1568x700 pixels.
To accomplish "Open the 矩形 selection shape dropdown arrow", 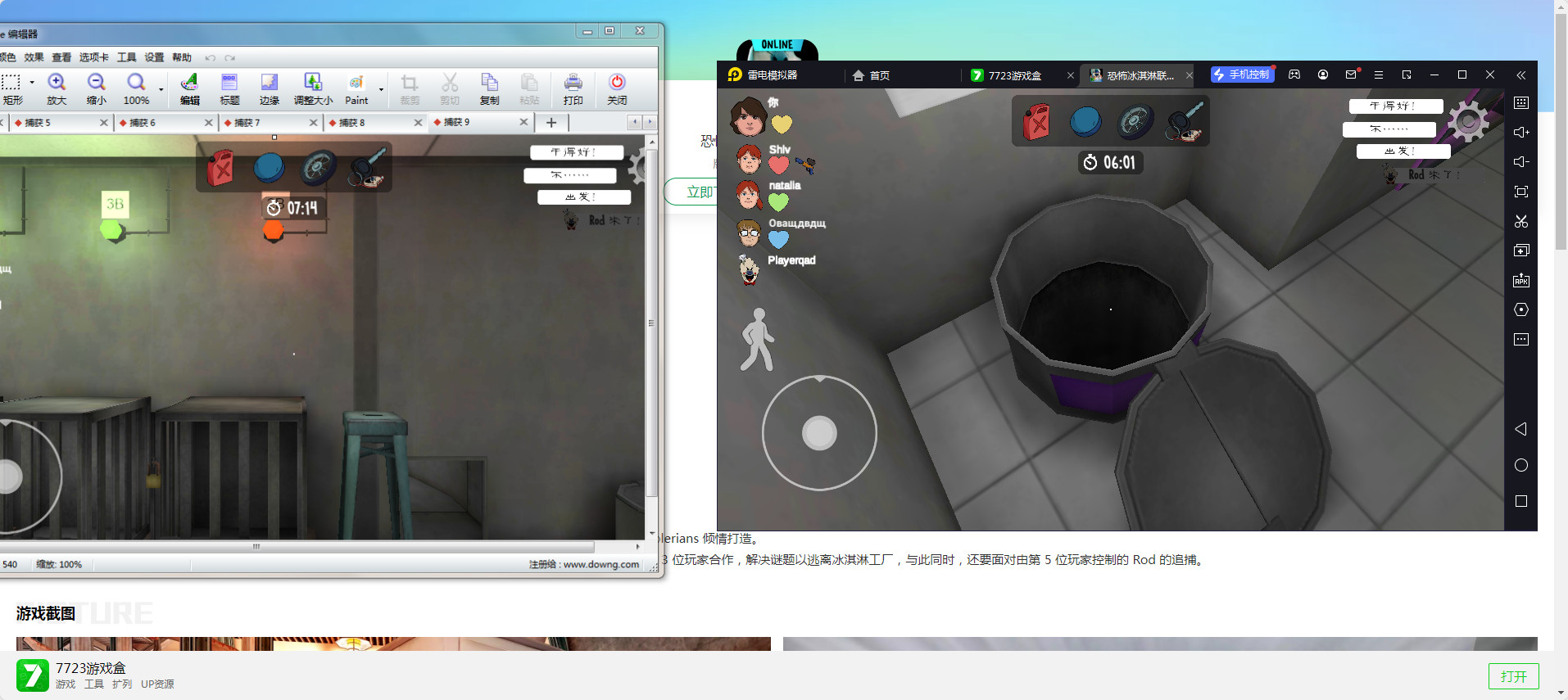I will 32,83.
